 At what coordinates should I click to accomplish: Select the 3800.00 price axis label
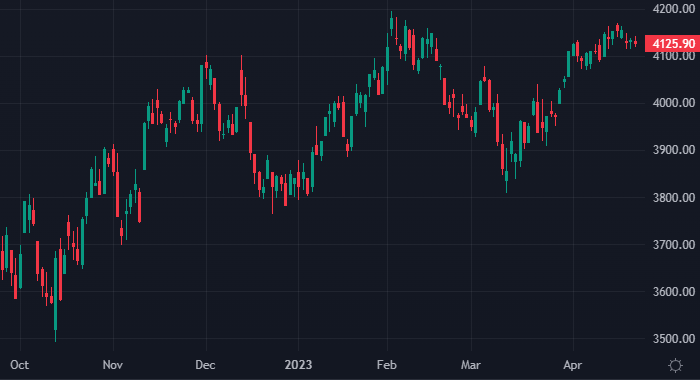pos(673,197)
